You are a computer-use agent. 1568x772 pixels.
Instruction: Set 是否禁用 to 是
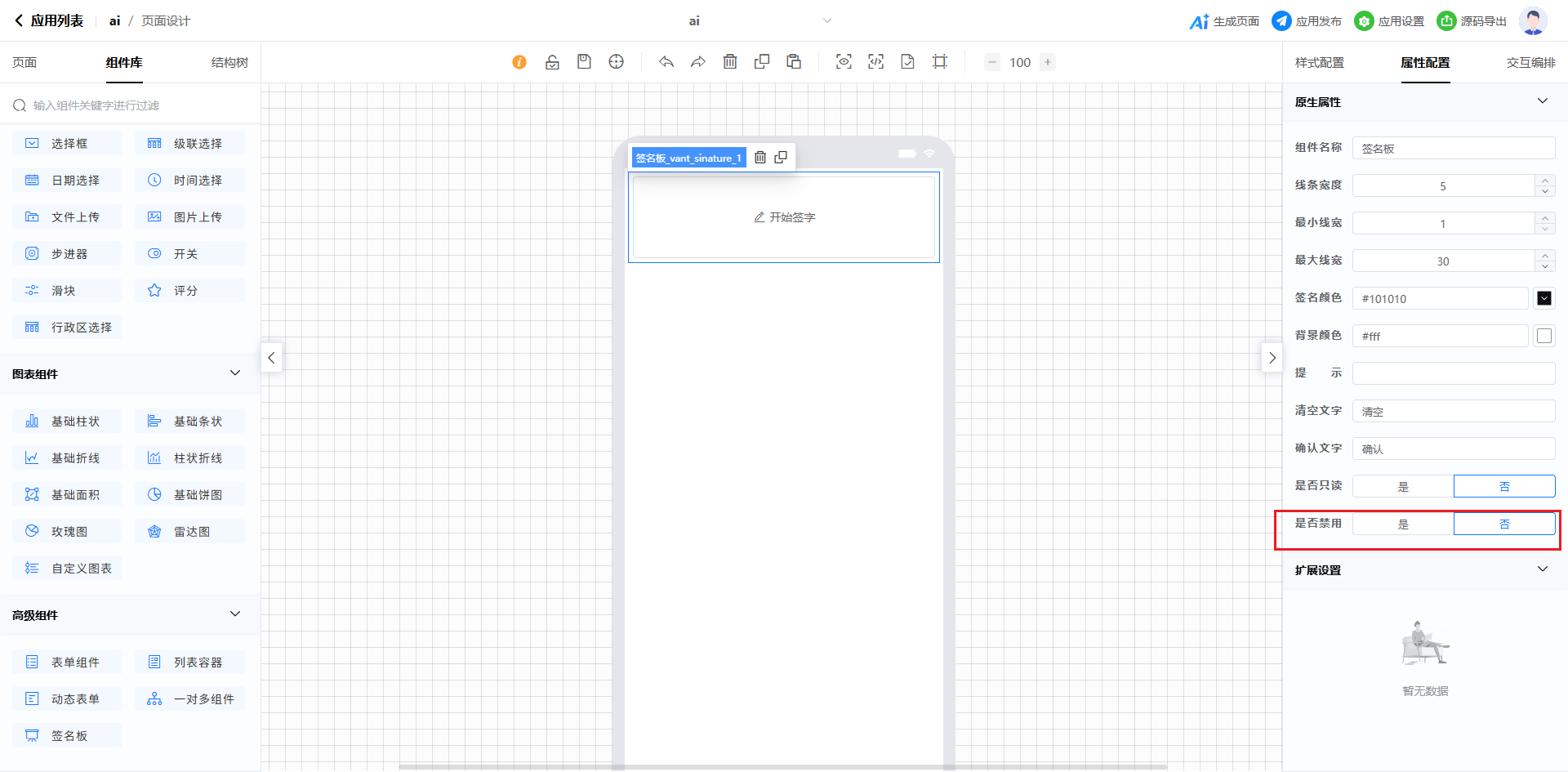(x=1403, y=524)
